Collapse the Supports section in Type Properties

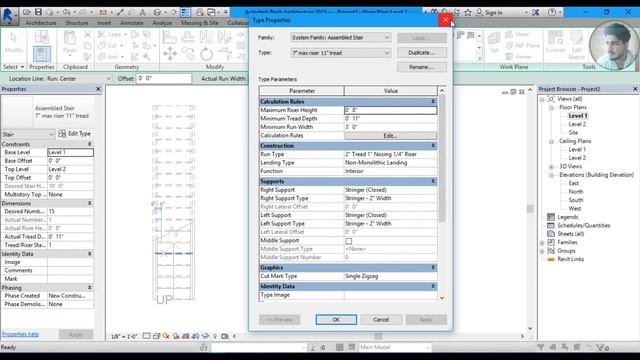(x=433, y=181)
